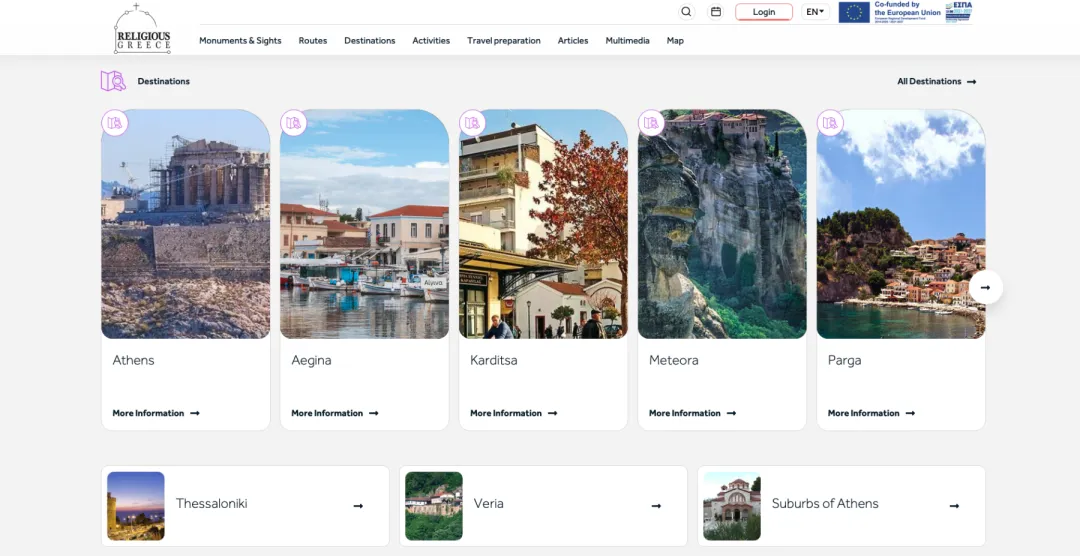
Task: Click More Information under Parga
Action: (870, 413)
